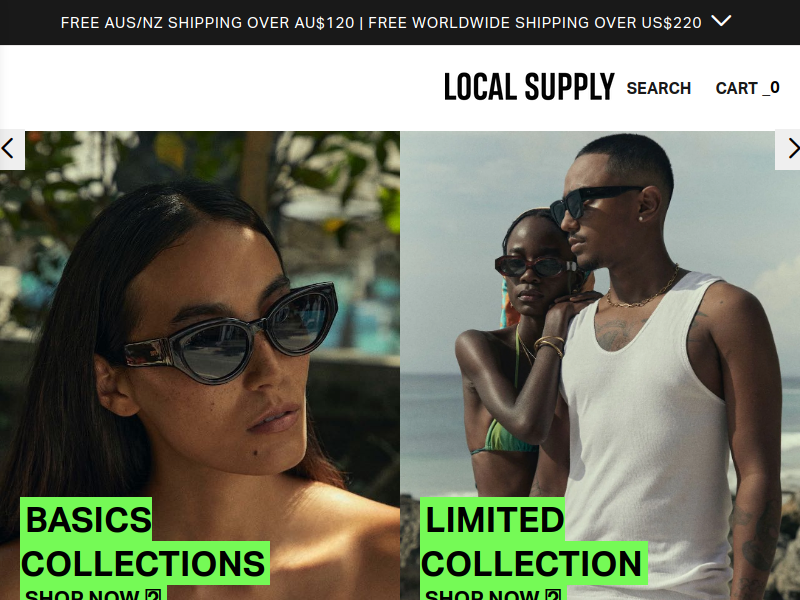Click the FREE AUS/NZ SHIPPING announcement text

[x=208, y=23]
